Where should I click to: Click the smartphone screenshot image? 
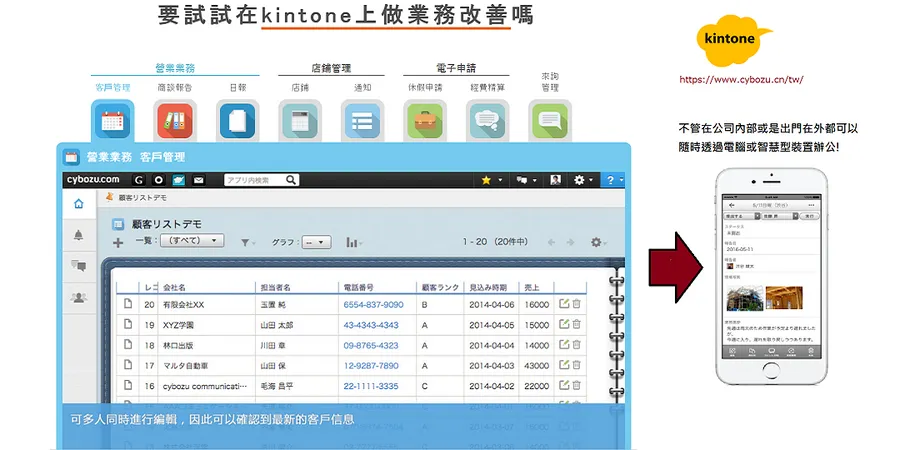[x=770, y=277]
